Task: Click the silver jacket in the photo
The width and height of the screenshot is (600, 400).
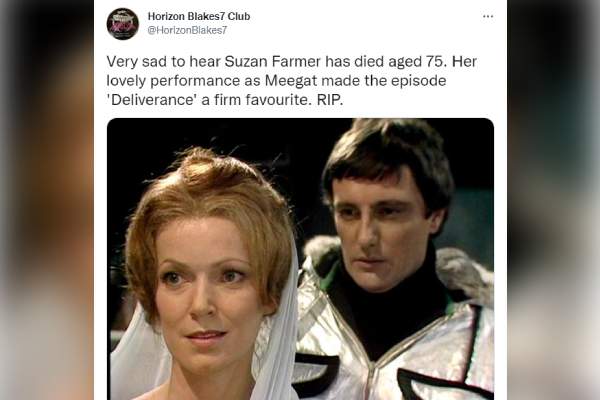Action: tap(394, 344)
